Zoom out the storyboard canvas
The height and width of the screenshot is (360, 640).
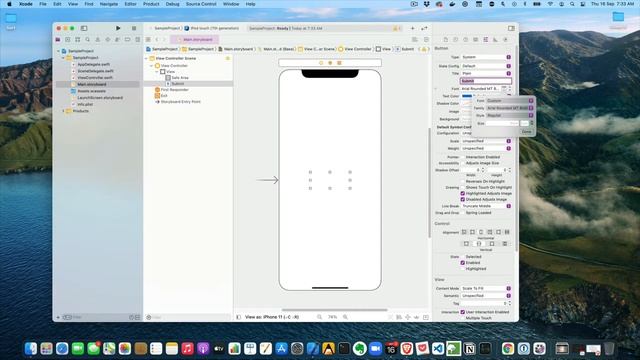point(320,317)
